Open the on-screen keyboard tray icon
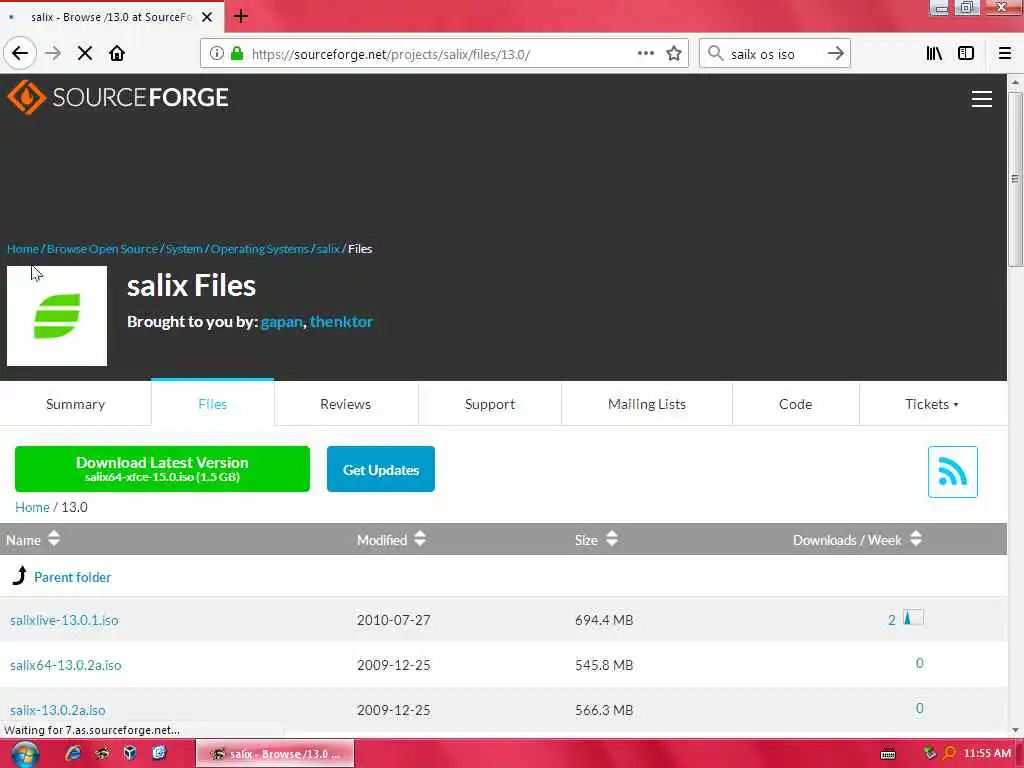 888,754
